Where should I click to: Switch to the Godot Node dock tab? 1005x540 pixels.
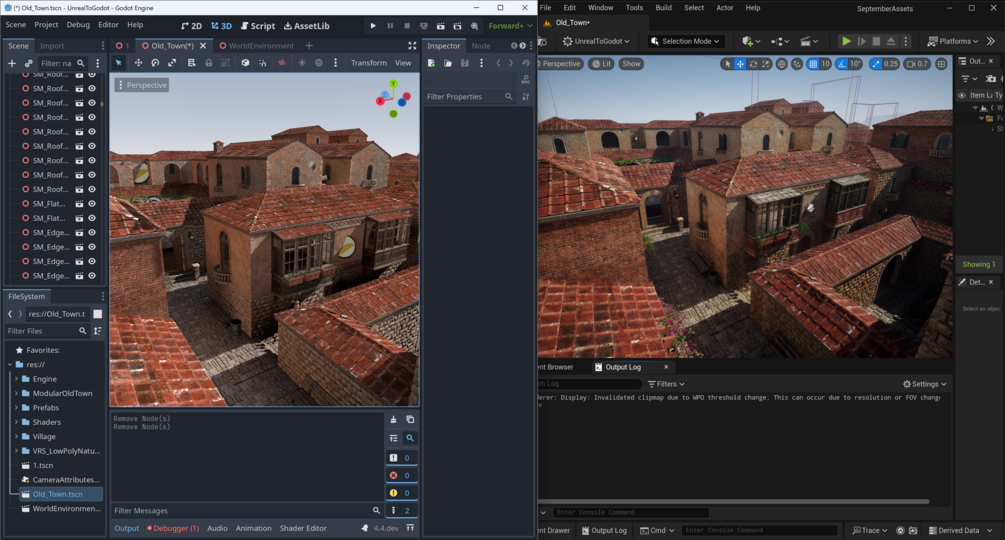pyautogui.click(x=481, y=45)
